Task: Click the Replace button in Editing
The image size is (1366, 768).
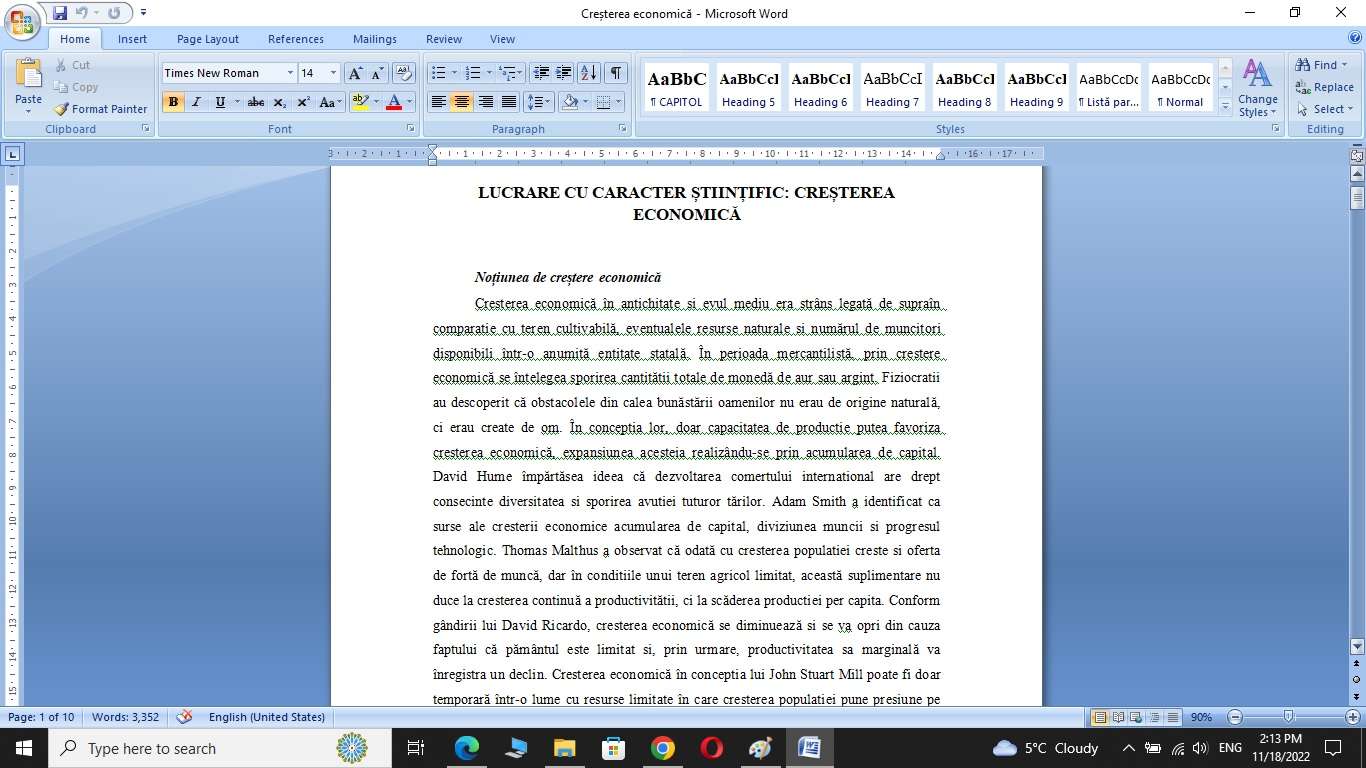Action: 1324,87
